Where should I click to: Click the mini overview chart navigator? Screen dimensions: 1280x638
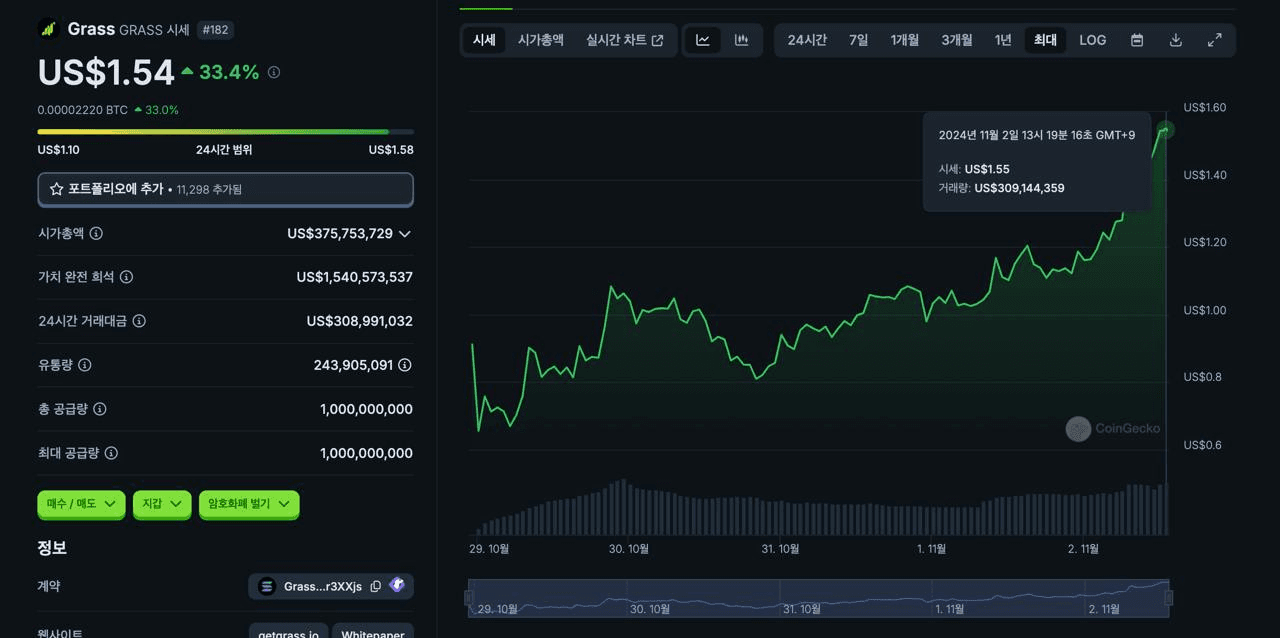[818, 598]
